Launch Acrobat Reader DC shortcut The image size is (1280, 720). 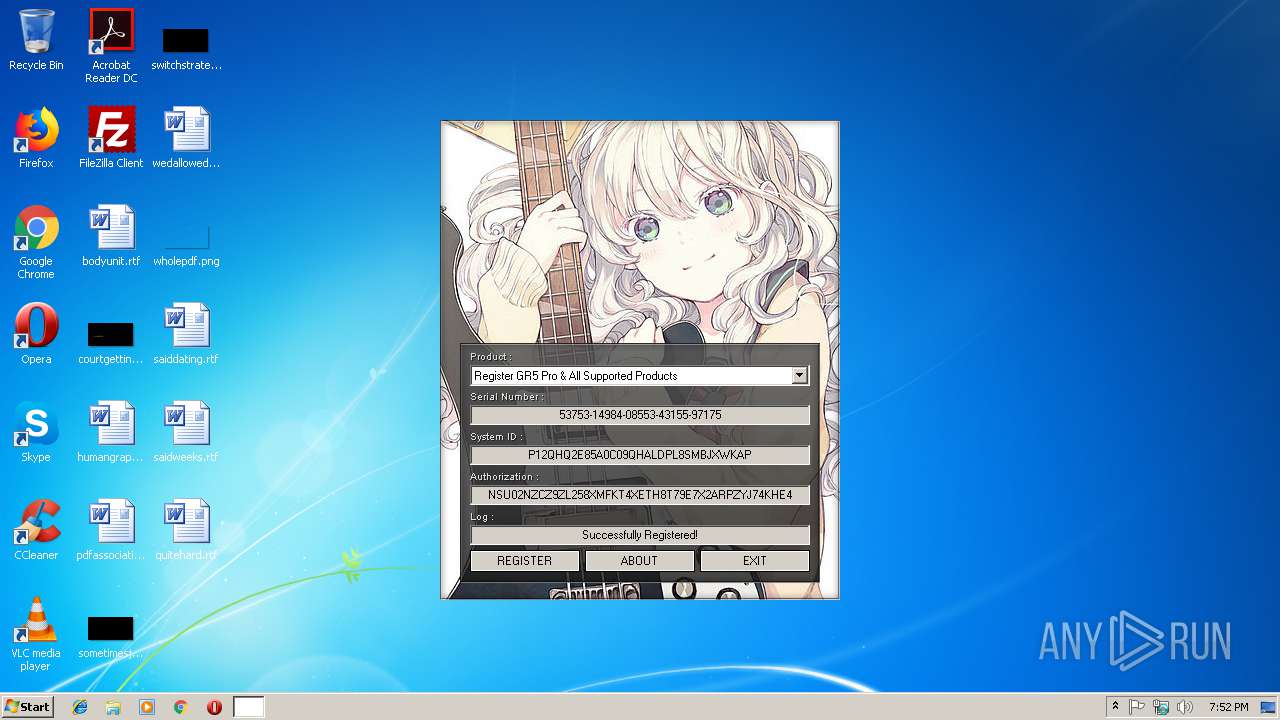pyautogui.click(x=111, y=46)
